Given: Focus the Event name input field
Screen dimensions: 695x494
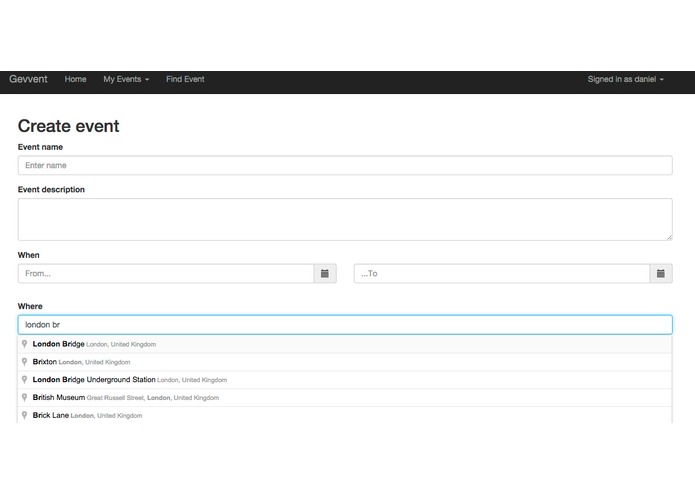Looking at the screenshot, I should [x=345, y=165].
